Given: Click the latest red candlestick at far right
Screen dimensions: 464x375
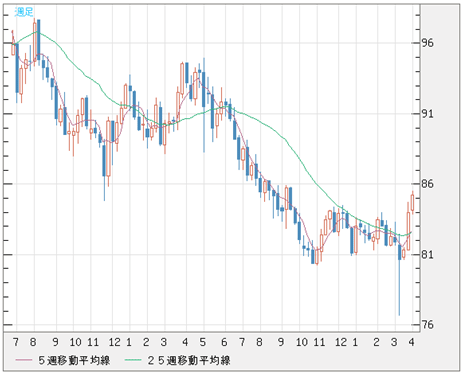Looking at the screenshot, I should (413, 203).
